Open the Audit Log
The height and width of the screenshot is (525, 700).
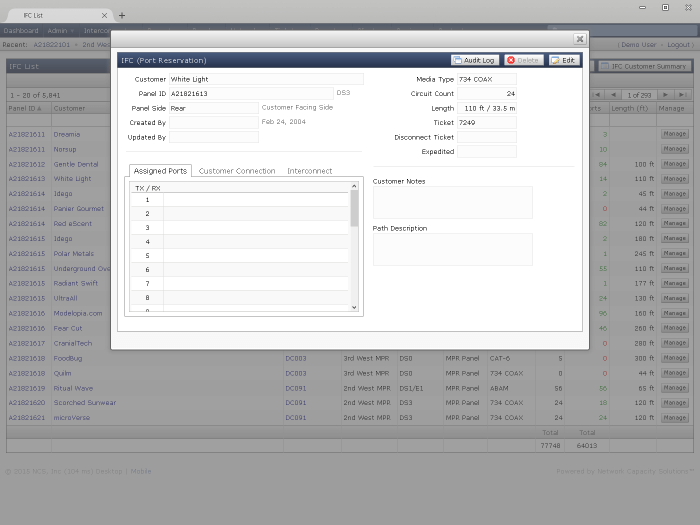point(475,60)
